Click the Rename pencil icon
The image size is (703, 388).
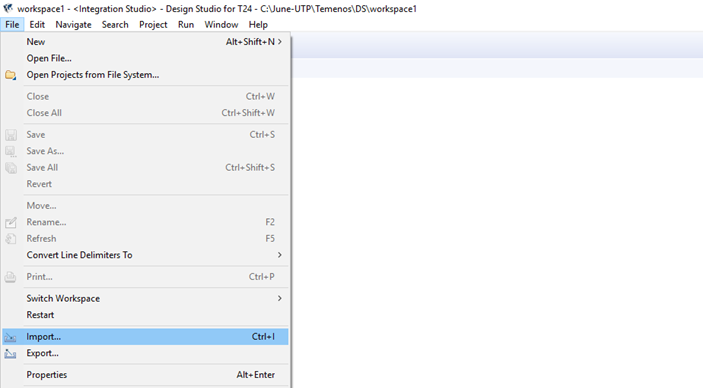(11, 222)
